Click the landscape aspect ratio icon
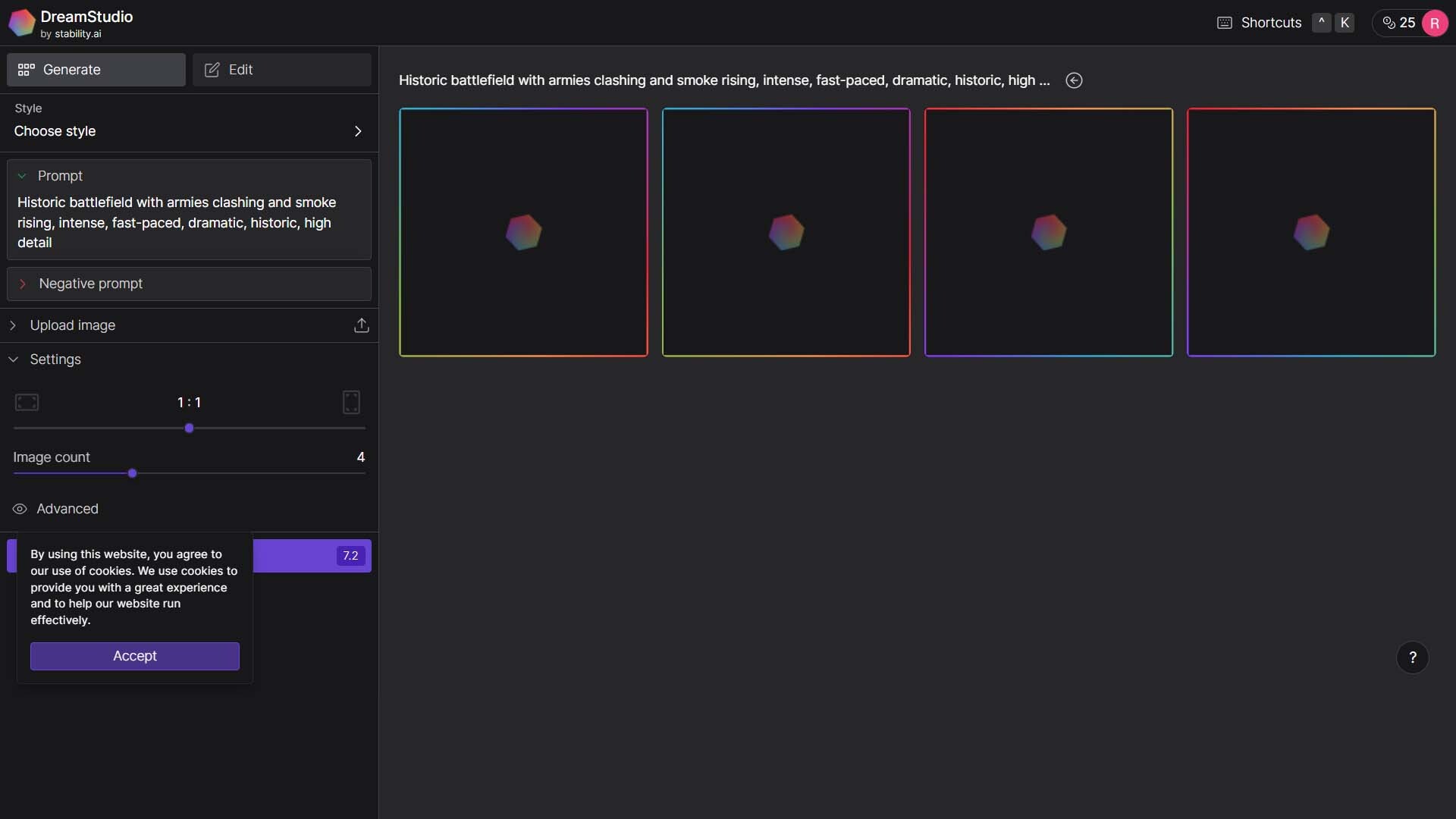This screenshot has width=1456, height=819. (27, 402)
